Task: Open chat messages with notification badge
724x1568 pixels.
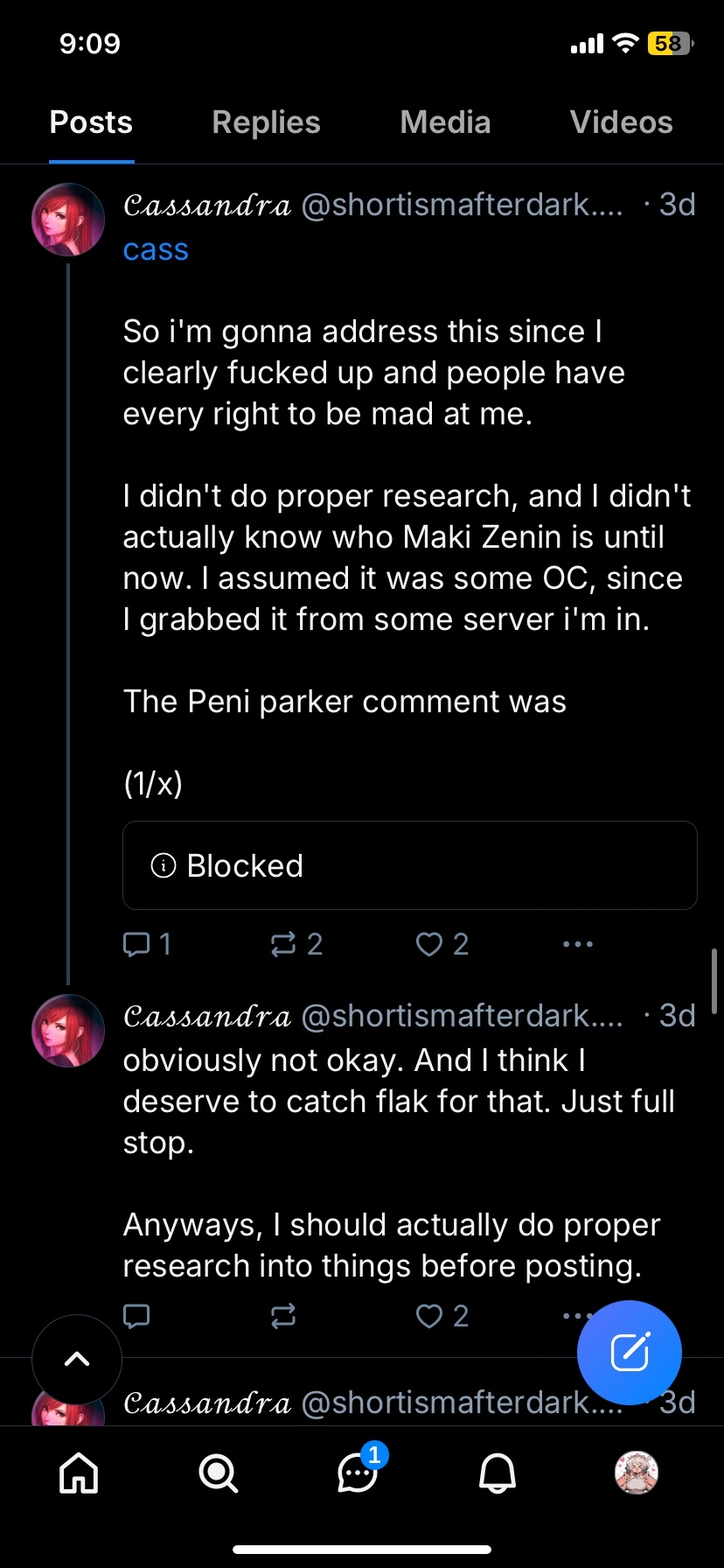Action: tap(359, 1473)
